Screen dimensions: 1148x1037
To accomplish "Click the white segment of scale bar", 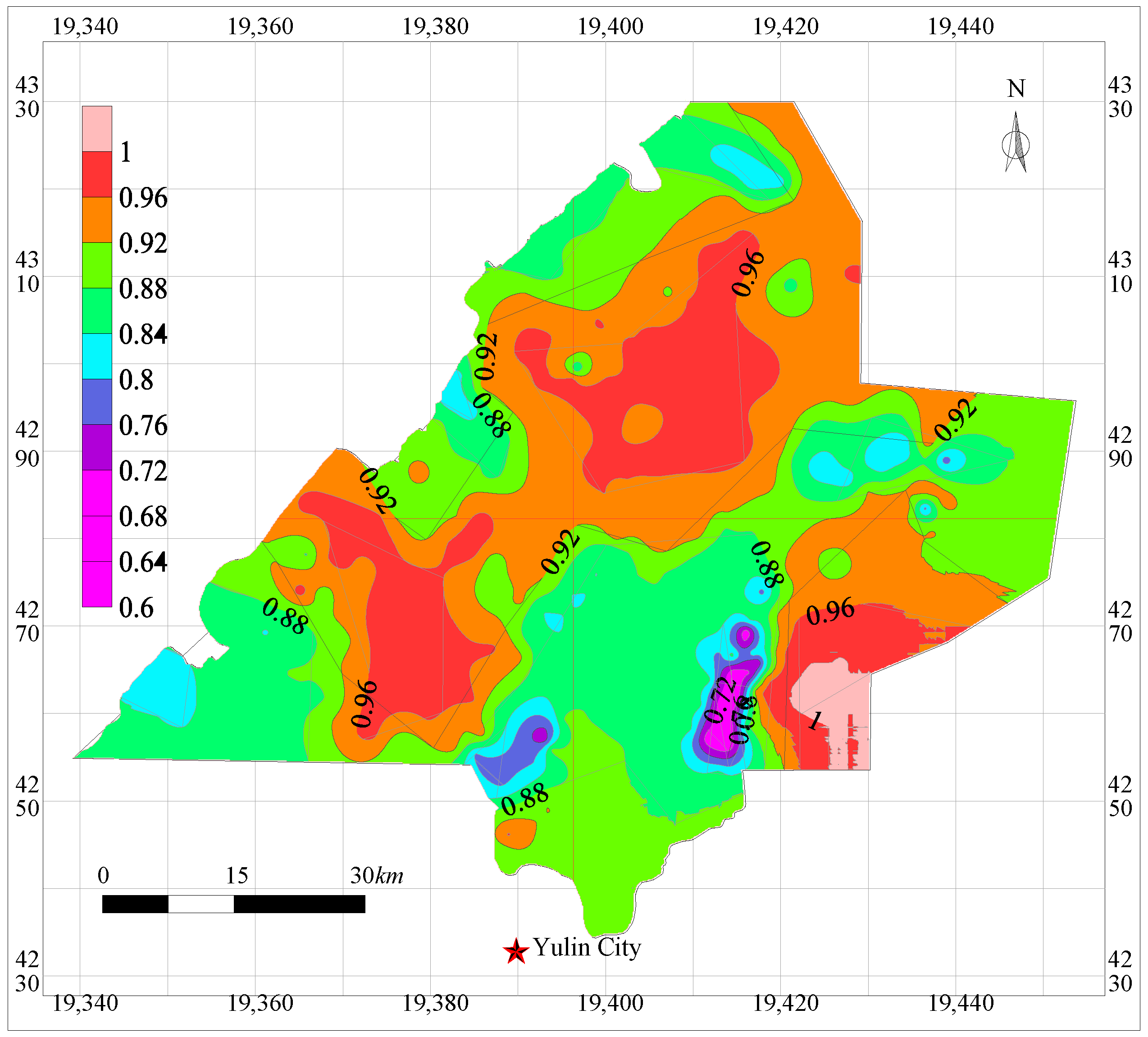I will (200, 904).
